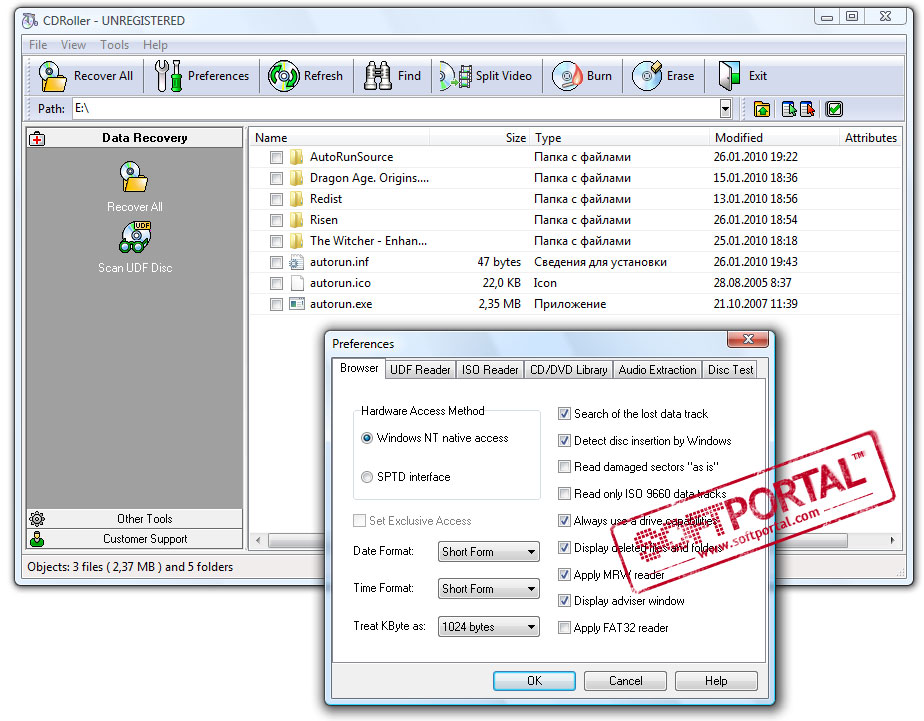The height and width of the screenshot is (721, 924).
Task: Toggle Display adviser window checkbox
Action: pos(564,601)
